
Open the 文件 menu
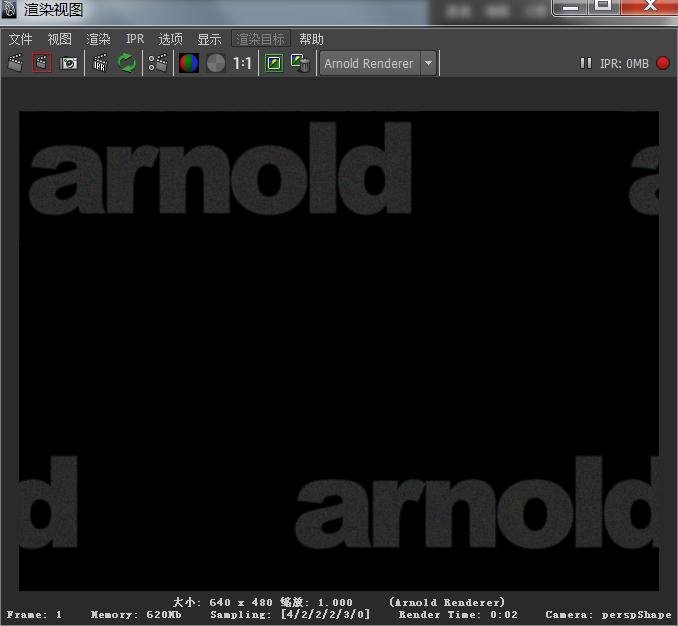click(x=20, y=39)
